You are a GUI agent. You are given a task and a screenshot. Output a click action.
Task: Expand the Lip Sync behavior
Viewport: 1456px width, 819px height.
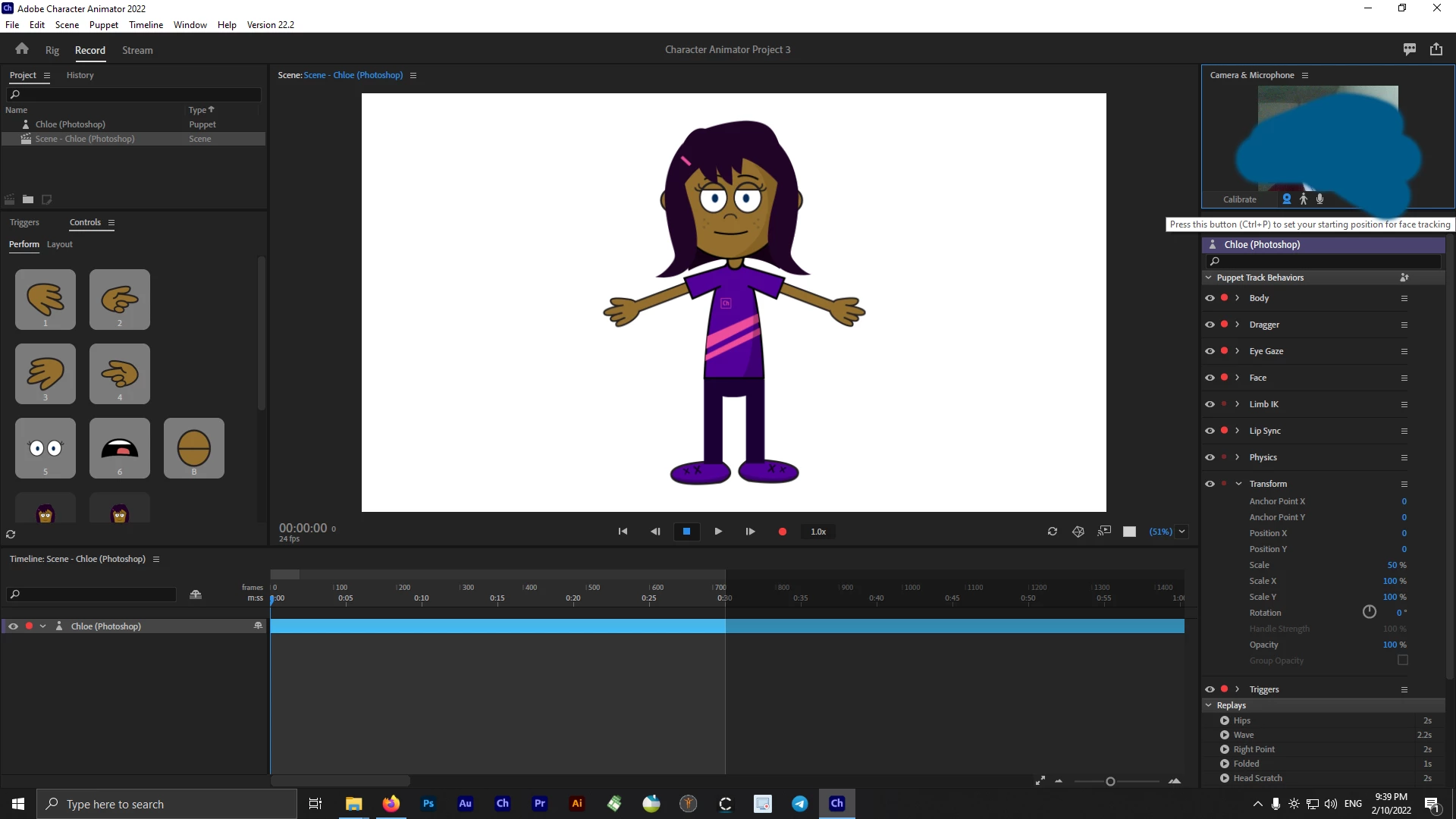point(1238,431)
